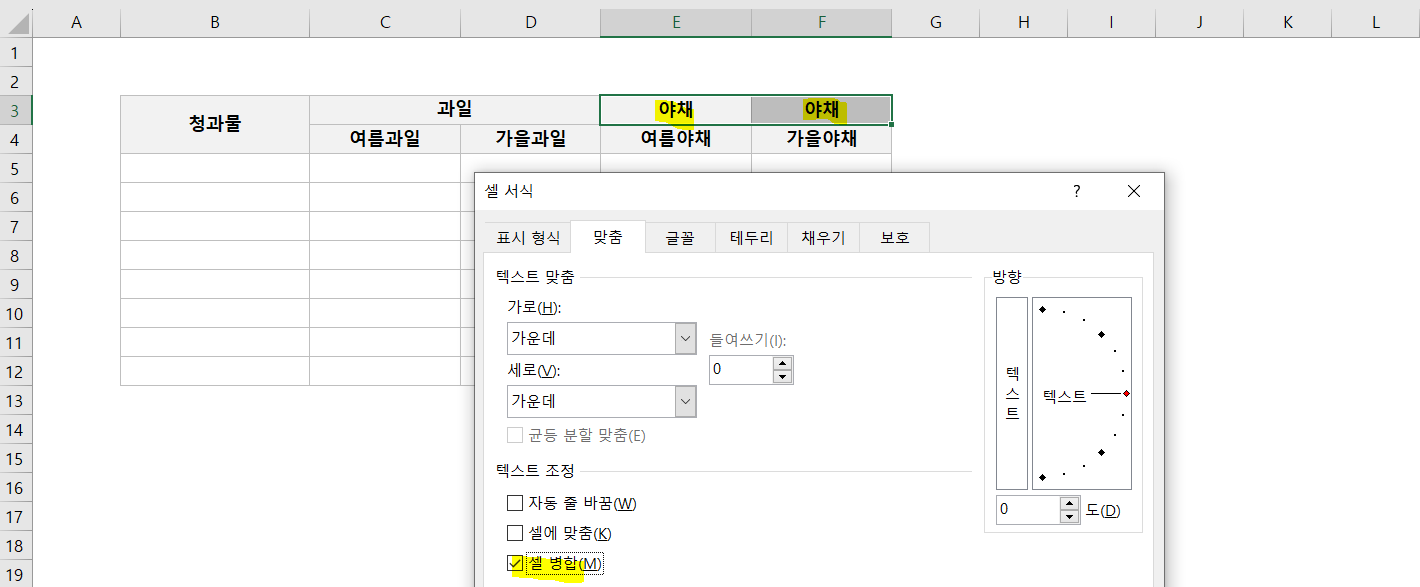Viewport: 1420px width, 587px height.
Task: Switch to the 표시 형식 tab
Action: (527, 237)
